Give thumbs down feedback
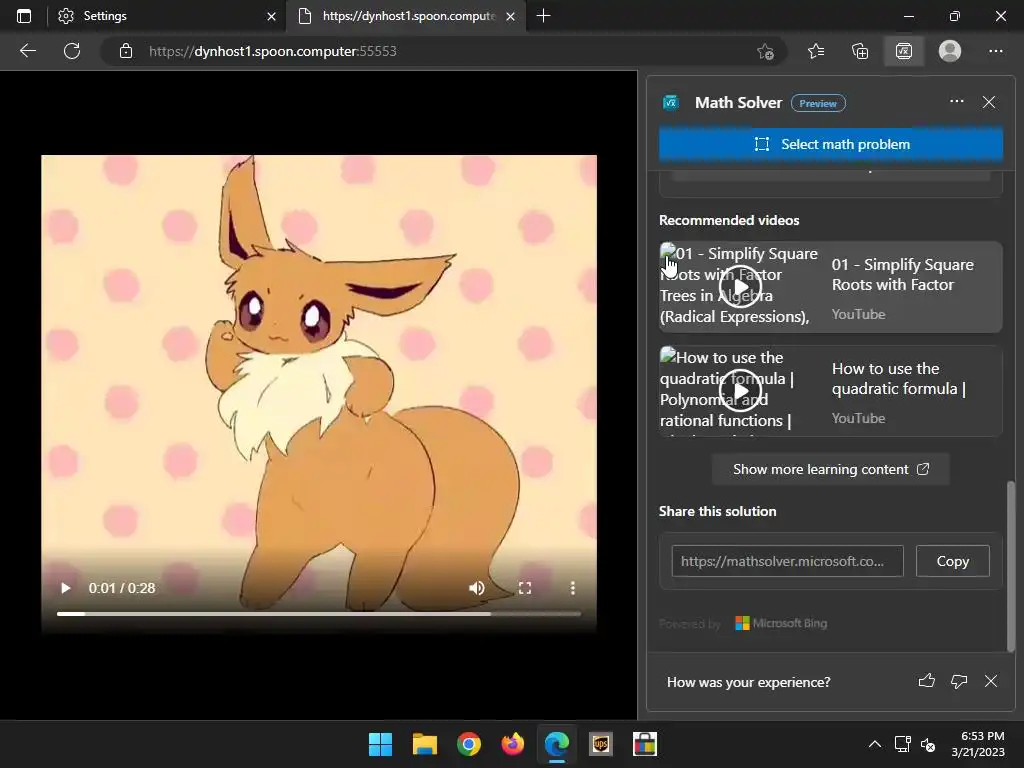Screen dimensions: 1024x768 (959, 682)
